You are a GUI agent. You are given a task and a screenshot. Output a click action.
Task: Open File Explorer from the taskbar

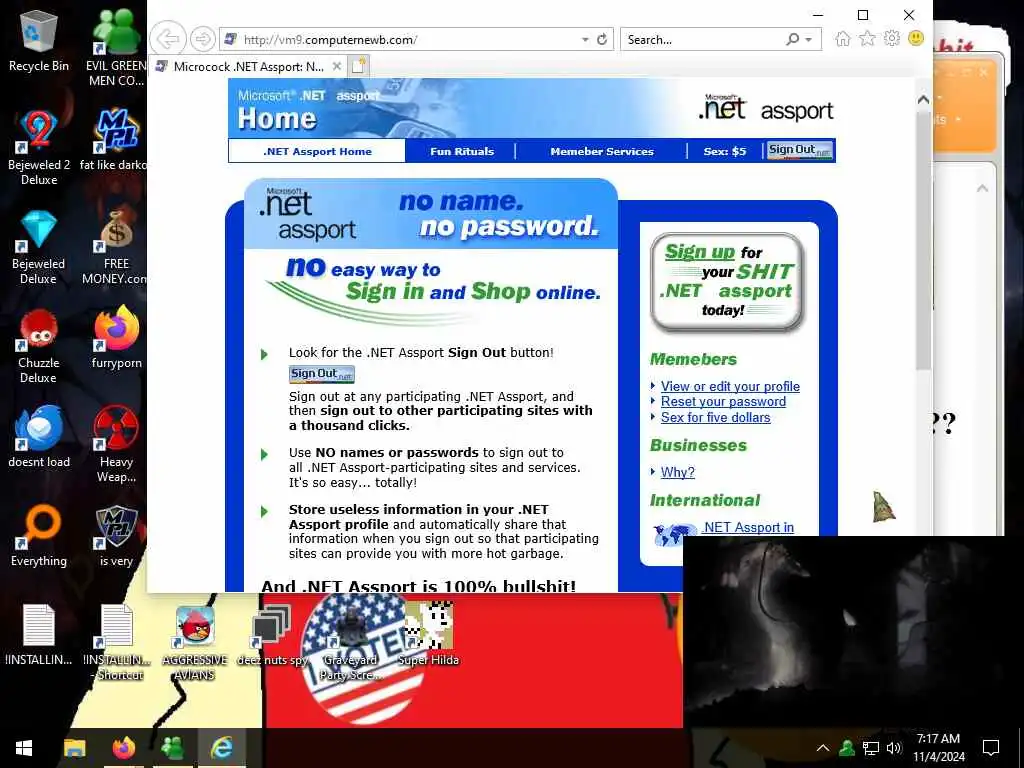click(x=74, y=748)
